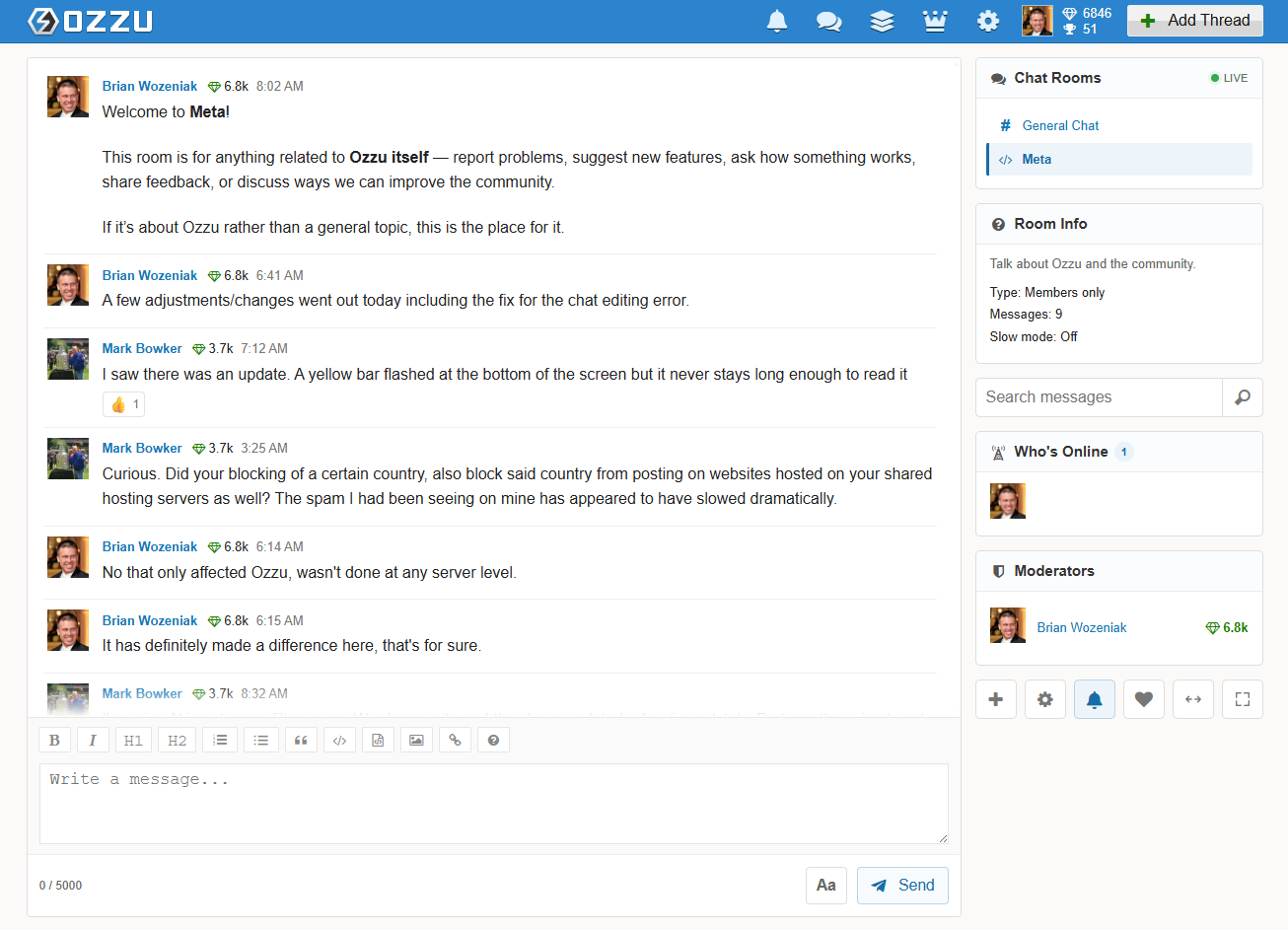Click the user avatar in the top bar

click(x=1038, y=21)
